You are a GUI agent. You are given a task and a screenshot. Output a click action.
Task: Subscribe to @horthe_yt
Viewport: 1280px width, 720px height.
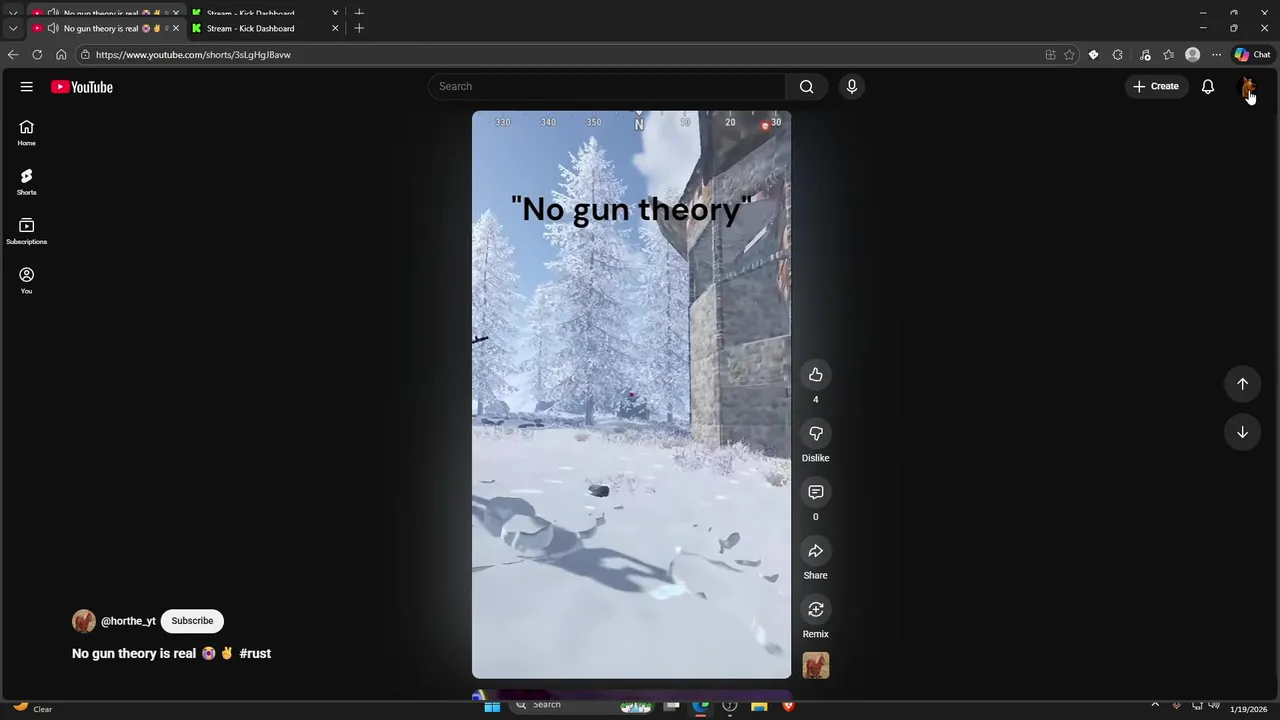[192, 621]
